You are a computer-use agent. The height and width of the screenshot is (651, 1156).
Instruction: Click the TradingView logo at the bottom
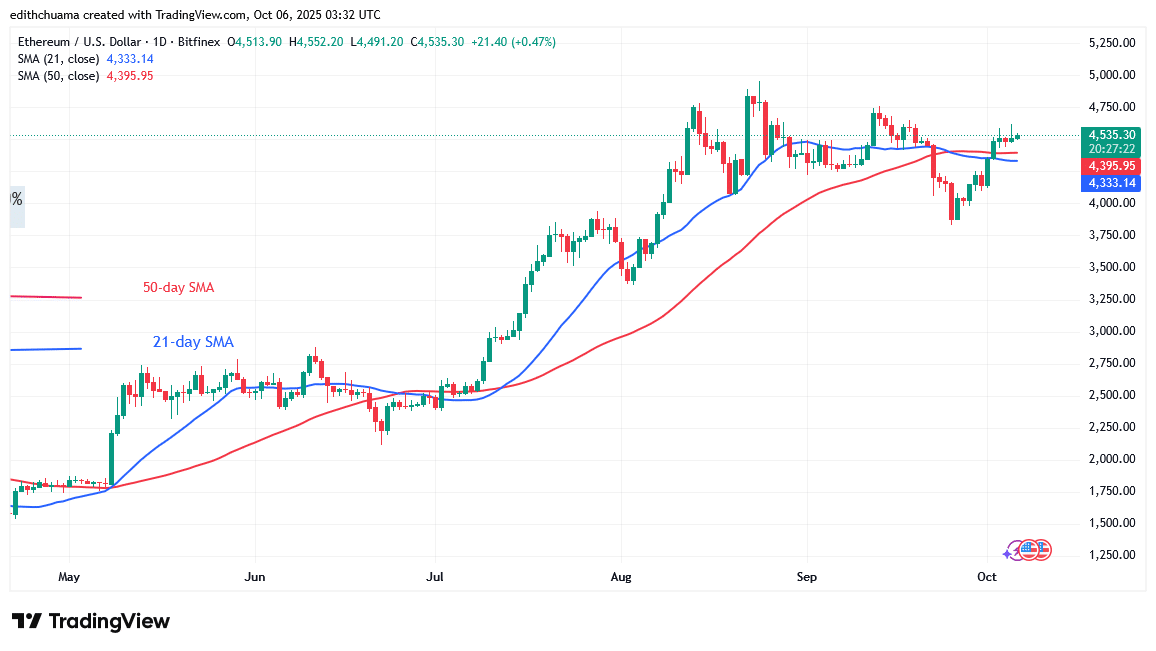90,621
